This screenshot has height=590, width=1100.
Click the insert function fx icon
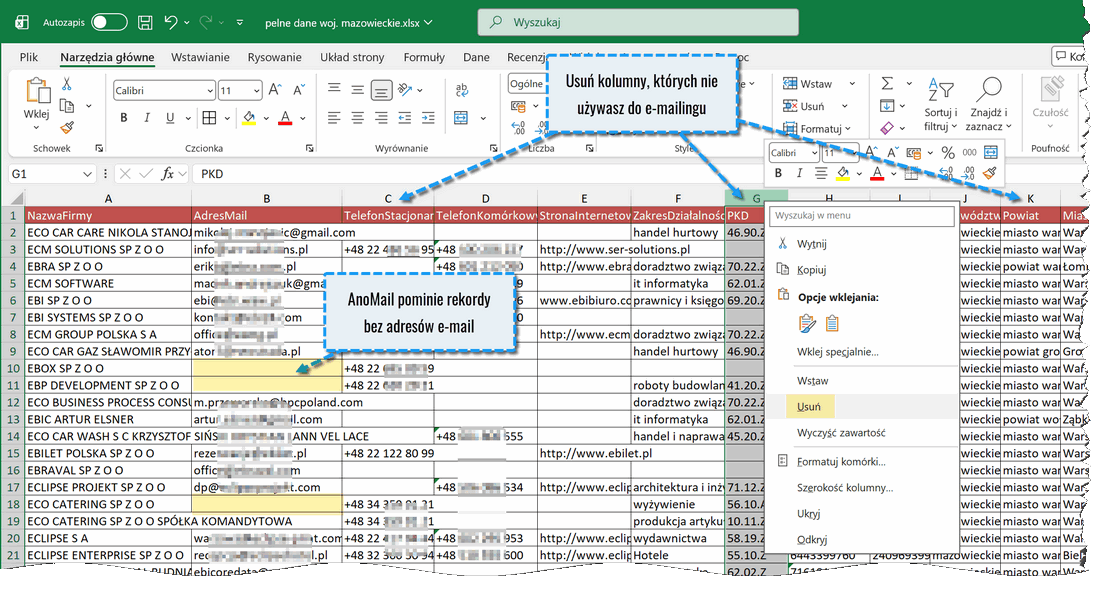tap(167, 173)
